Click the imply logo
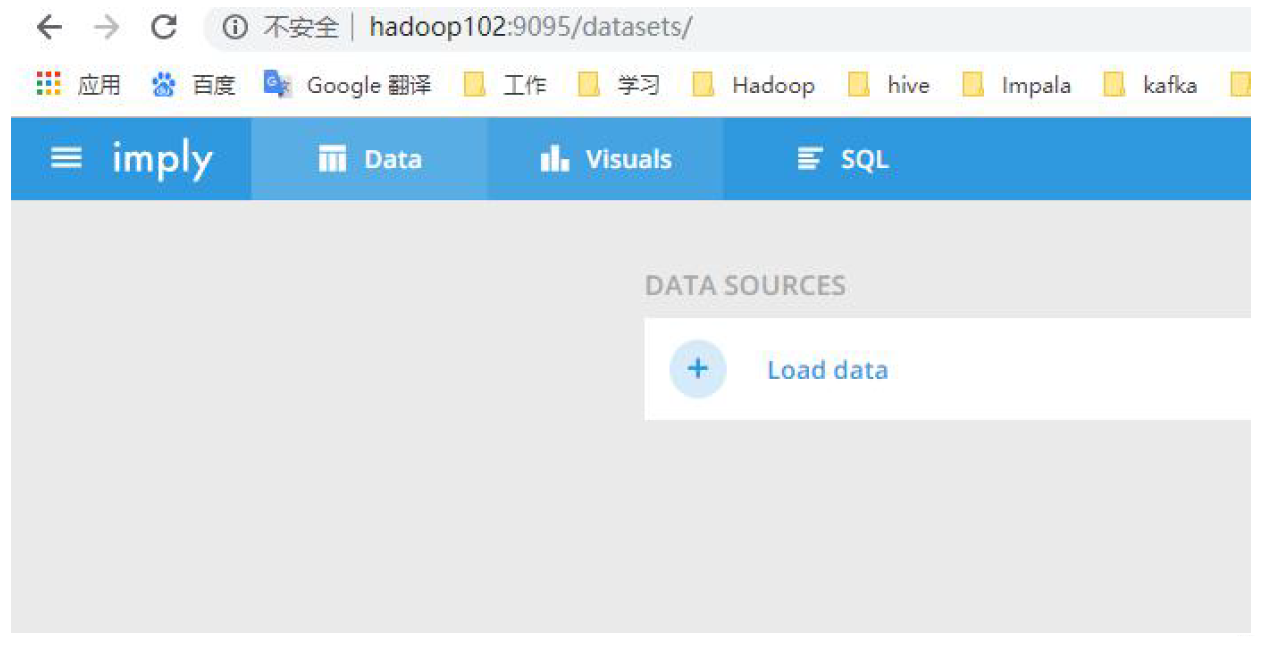 click(x=162, y=159)
